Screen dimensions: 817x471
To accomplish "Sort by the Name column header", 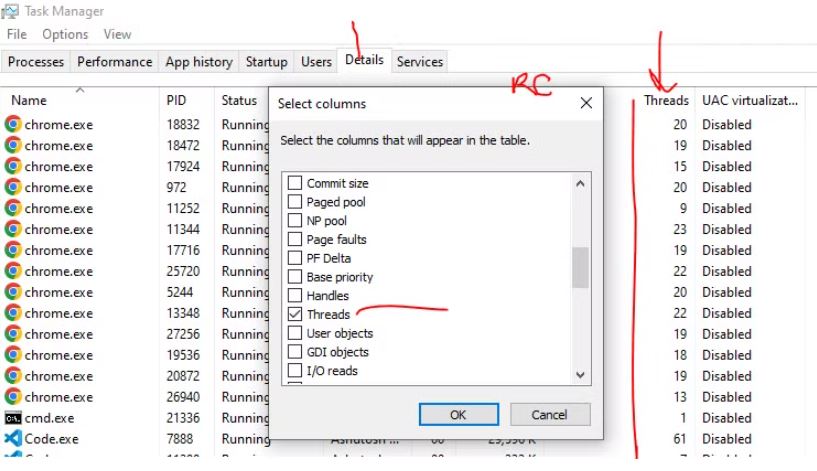I will click(x=30, y=100).
